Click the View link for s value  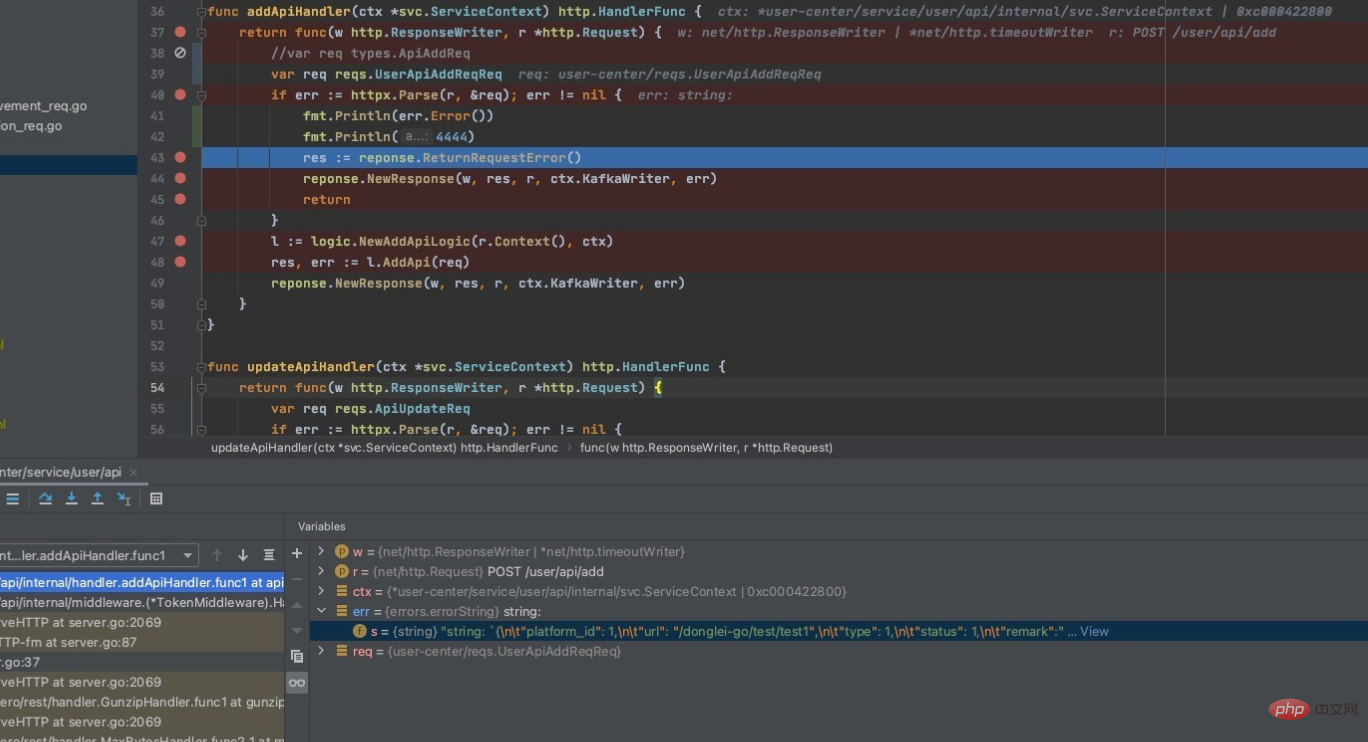click(x=1094, y=631)
